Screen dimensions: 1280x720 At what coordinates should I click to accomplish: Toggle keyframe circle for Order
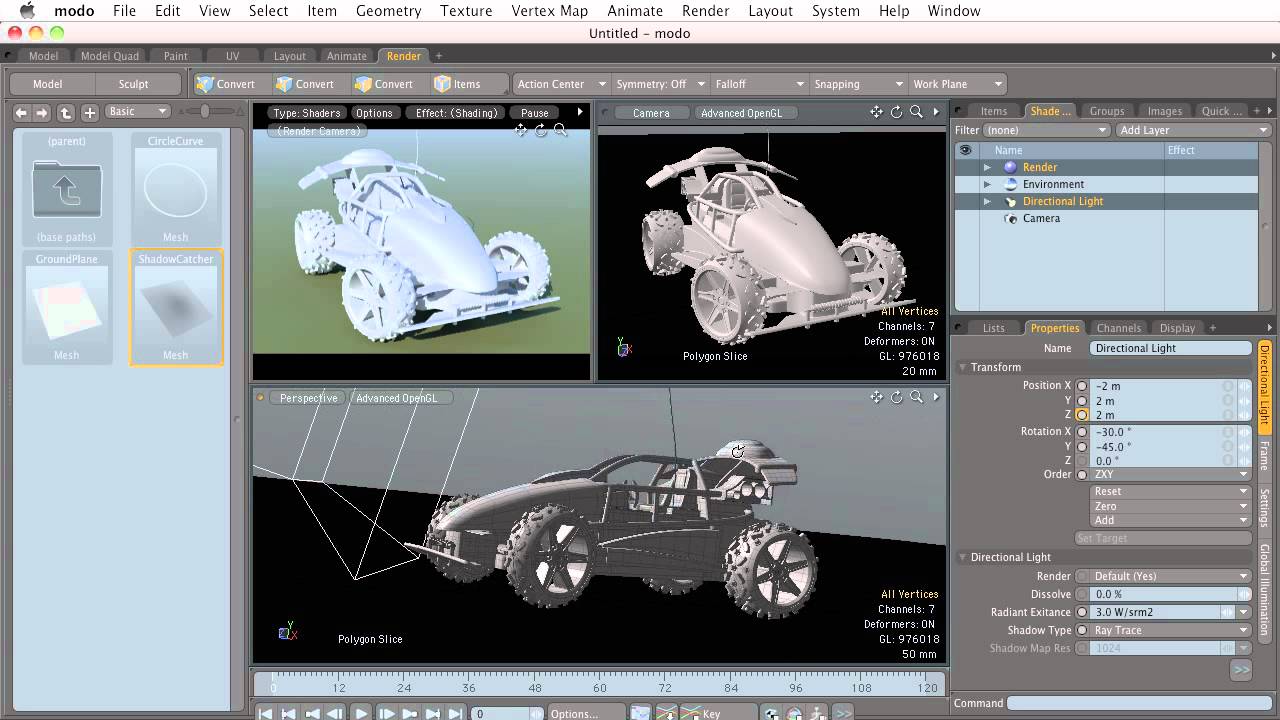pos(1082,475)
